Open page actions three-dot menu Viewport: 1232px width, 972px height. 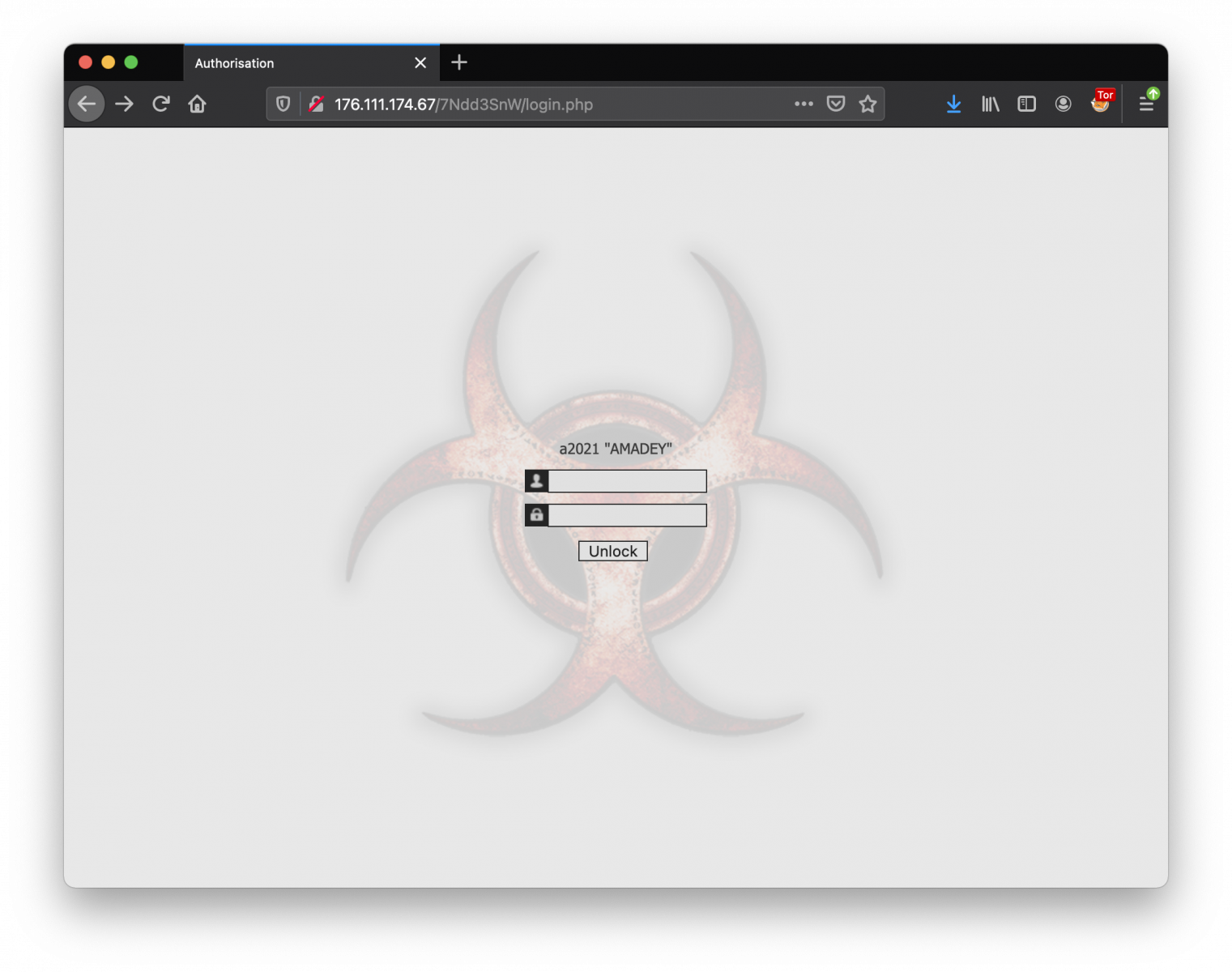[x=804, y=104]
